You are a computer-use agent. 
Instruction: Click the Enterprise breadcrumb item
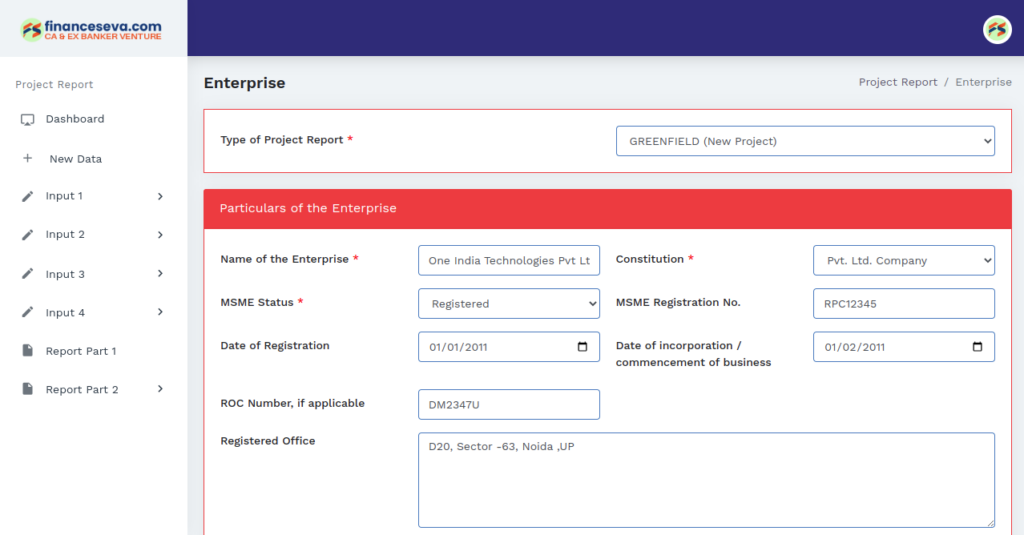point(984,82)
